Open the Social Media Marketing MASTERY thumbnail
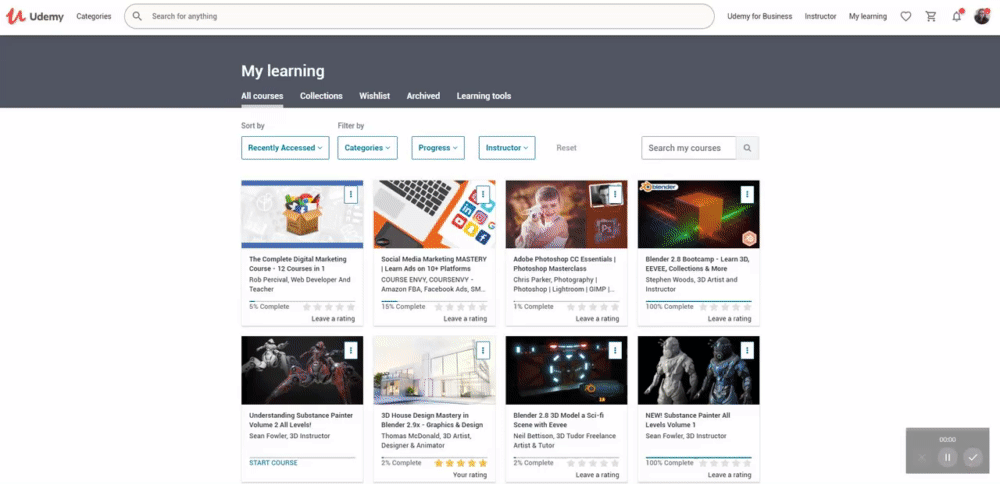This screenshot has width=1000, height=484. pyautogui.click(x=434, y=214)
